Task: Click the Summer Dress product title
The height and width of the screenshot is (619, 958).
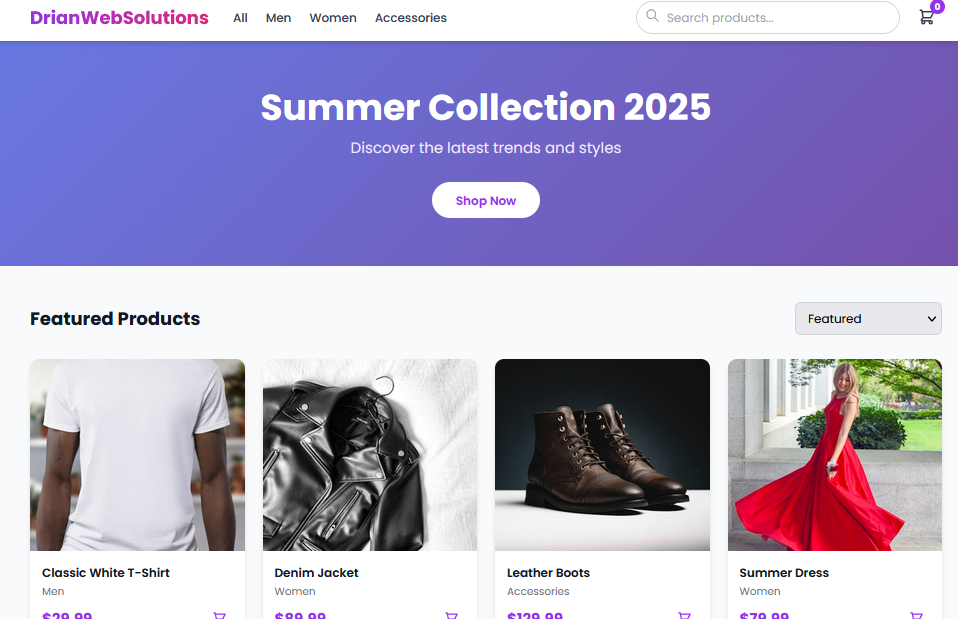Action: point(783,572)
